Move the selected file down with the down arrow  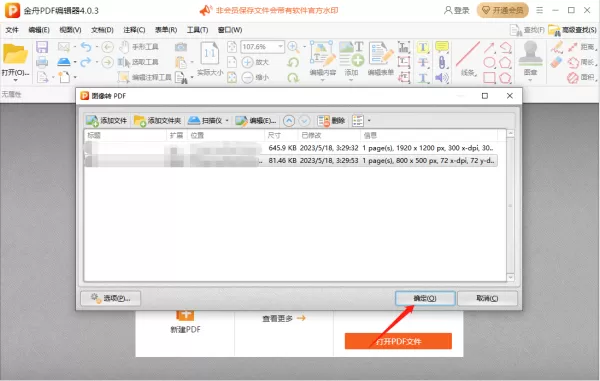pyautogui.click(x=304, y=121)
